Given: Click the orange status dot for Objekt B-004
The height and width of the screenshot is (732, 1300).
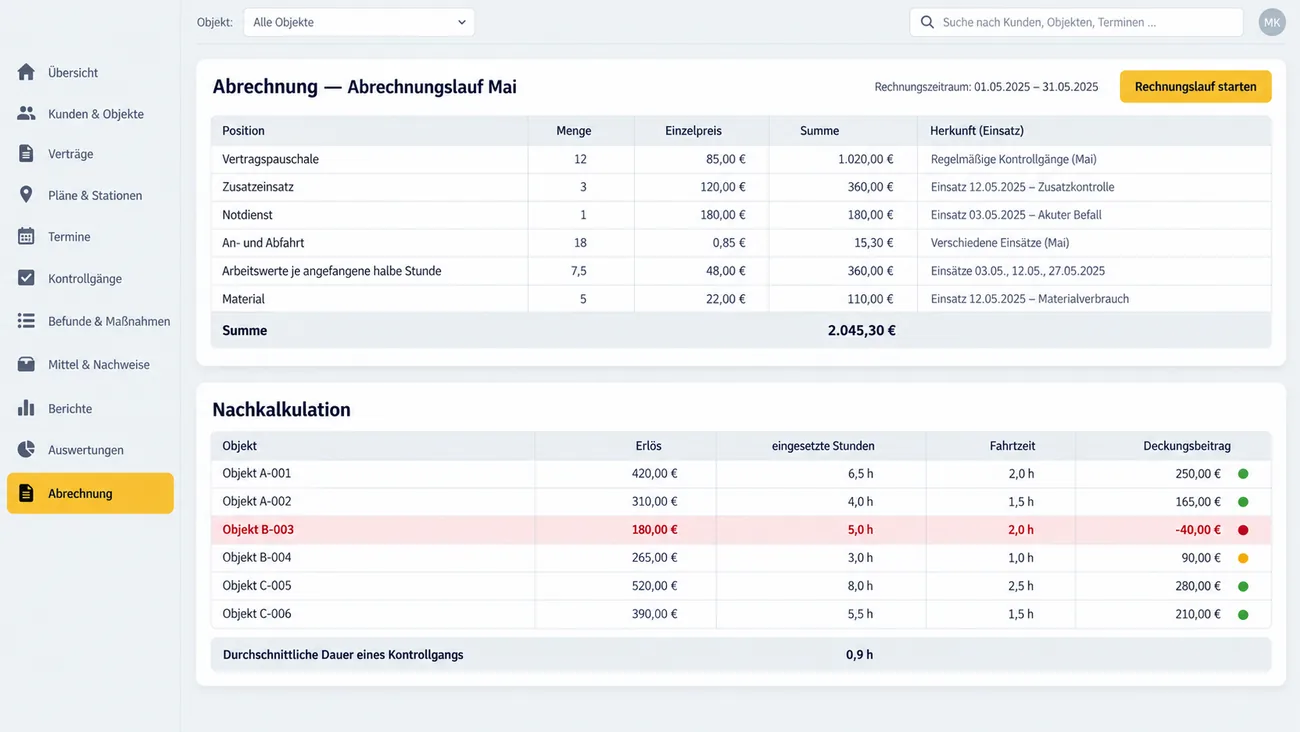Looking at the screenshot, I should 1243,558.
